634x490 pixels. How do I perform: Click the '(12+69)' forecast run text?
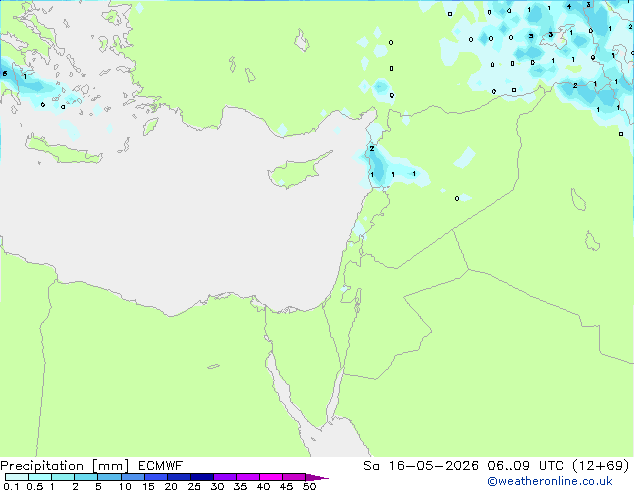600,466
